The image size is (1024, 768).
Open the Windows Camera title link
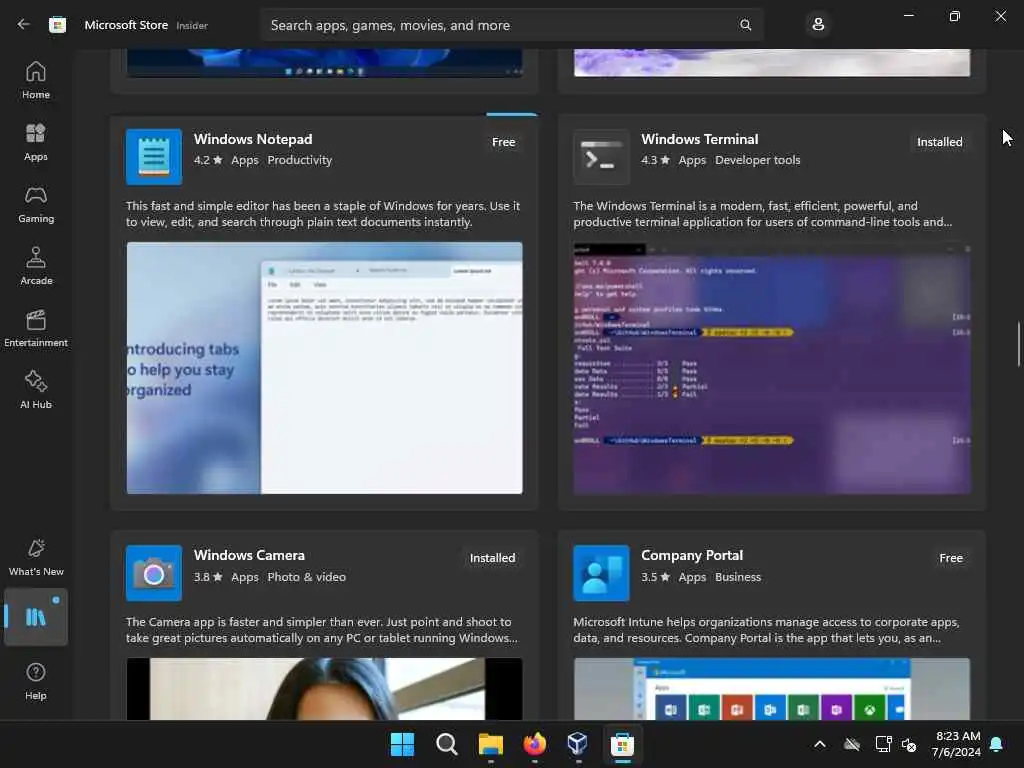(249, 555)
